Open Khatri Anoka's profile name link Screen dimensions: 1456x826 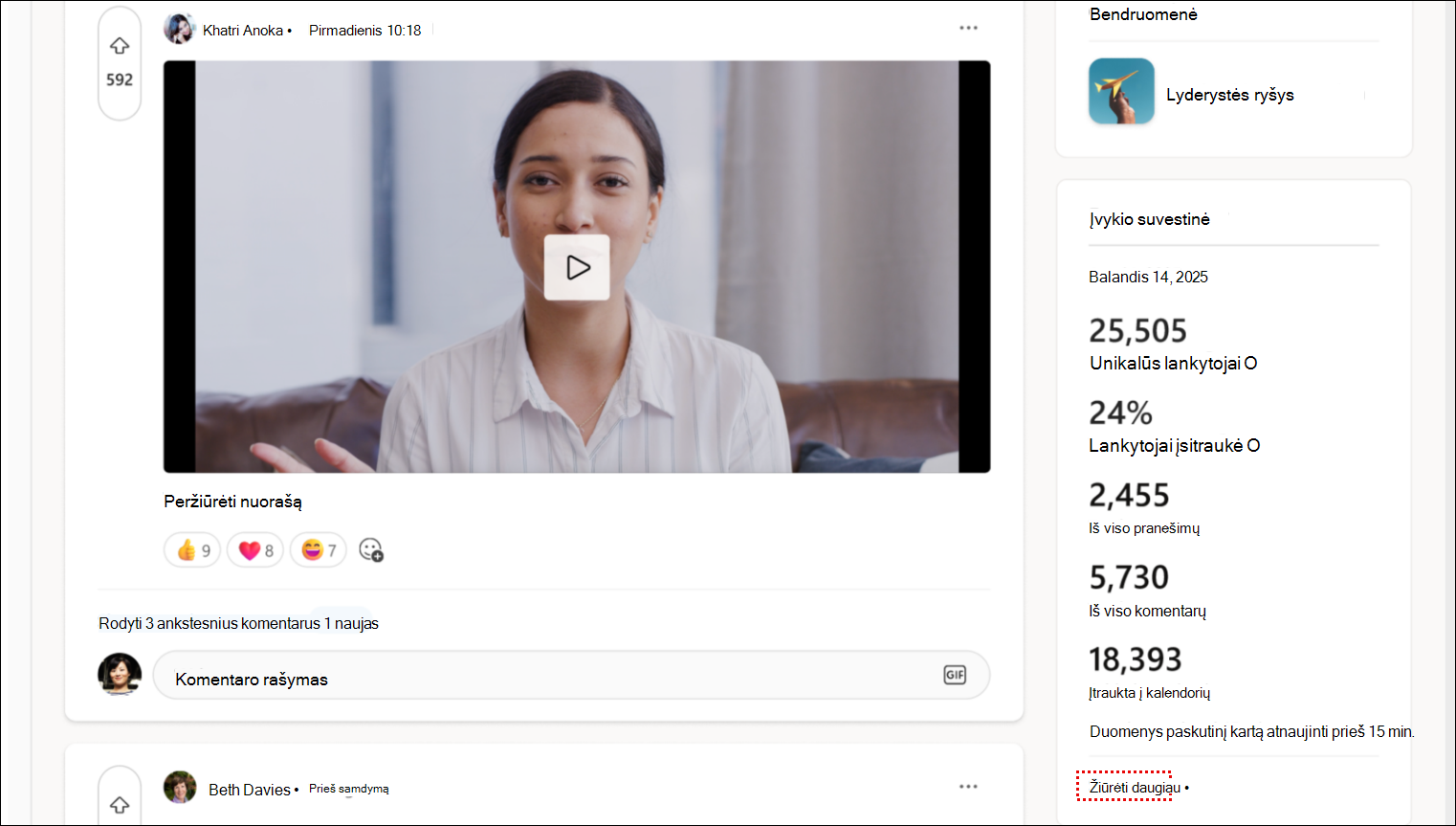243,31
